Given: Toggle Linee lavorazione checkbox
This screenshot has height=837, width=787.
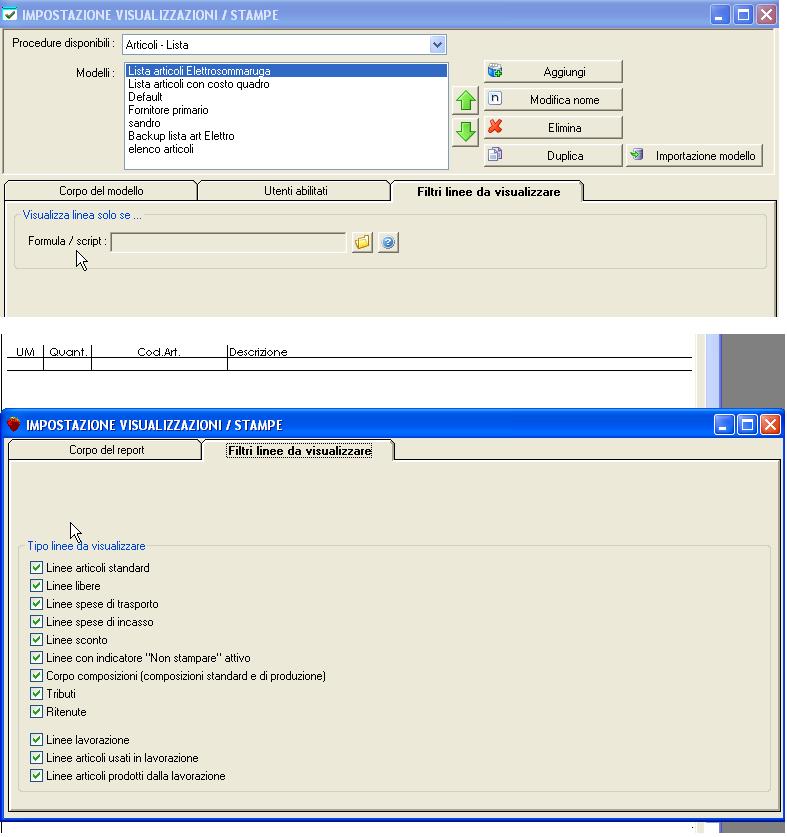Looking at the screenshot, I should click(36, 739).
